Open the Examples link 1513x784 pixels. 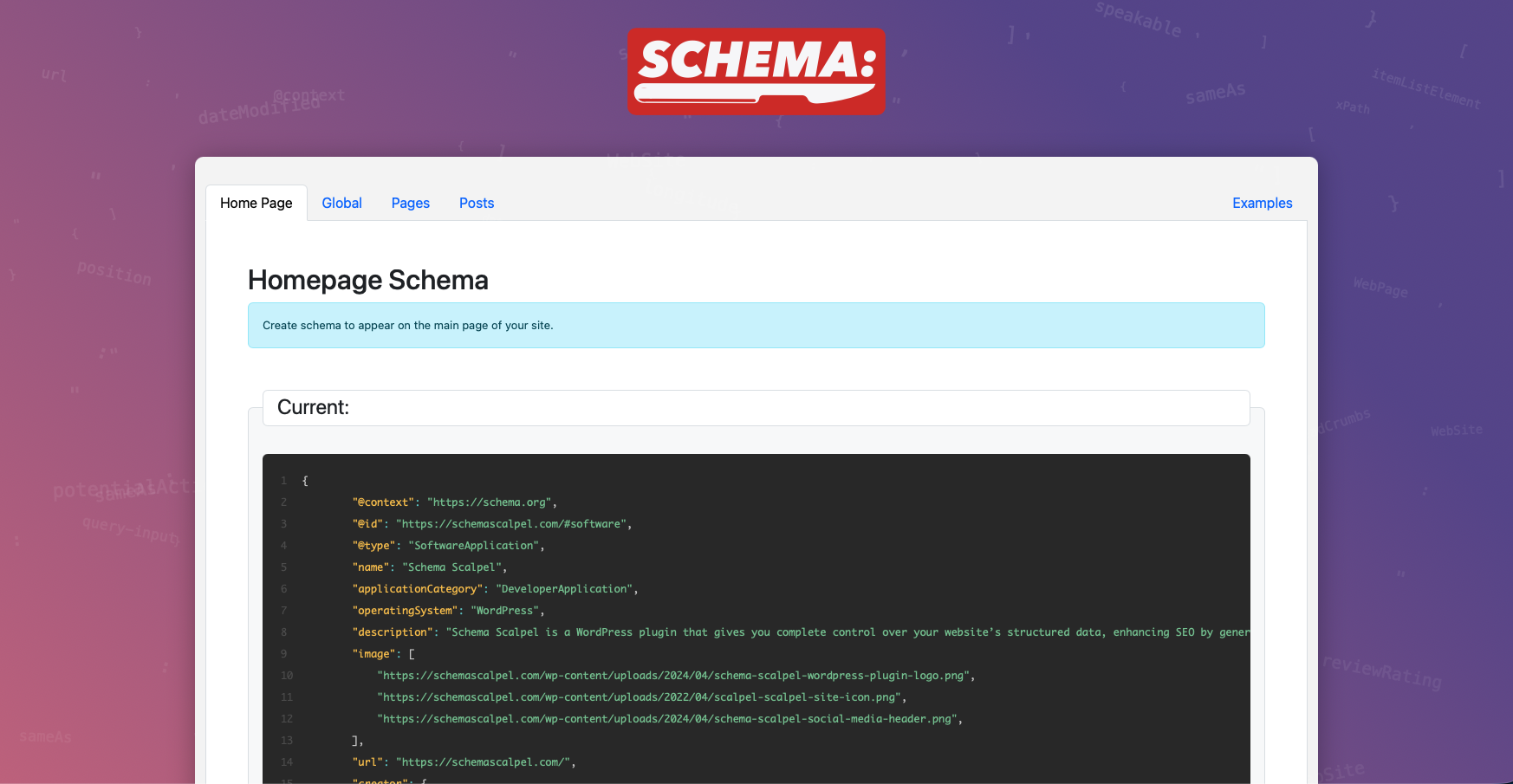1262,203
